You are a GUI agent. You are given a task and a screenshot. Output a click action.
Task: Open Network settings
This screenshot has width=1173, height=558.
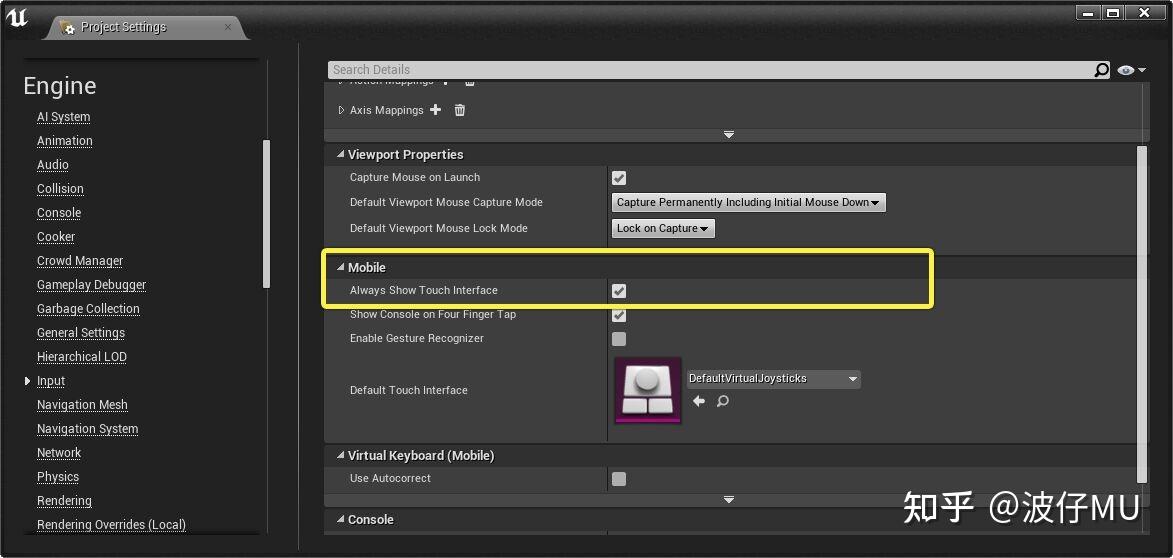click(59, 453)
